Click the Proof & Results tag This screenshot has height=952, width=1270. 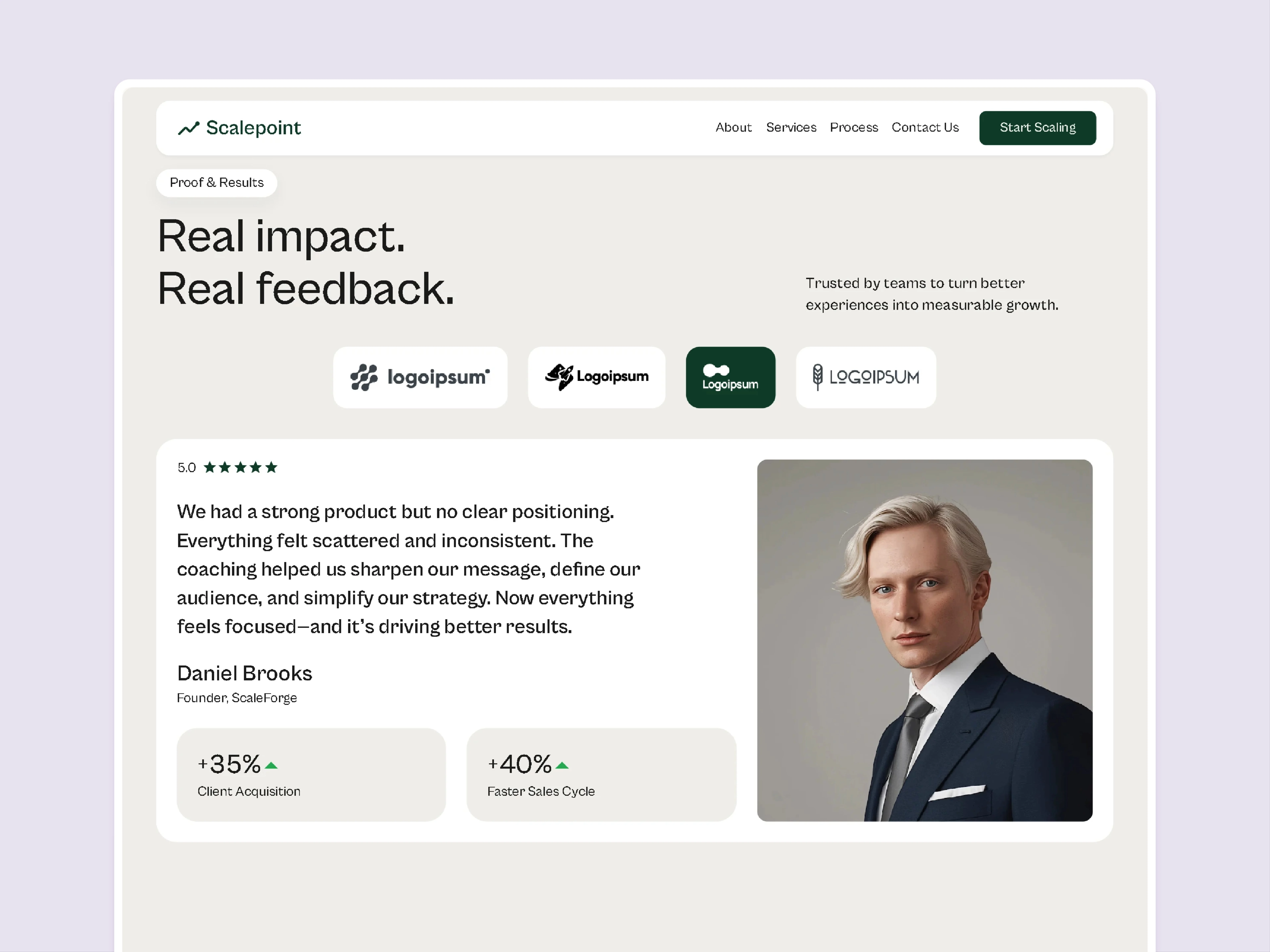216,182
